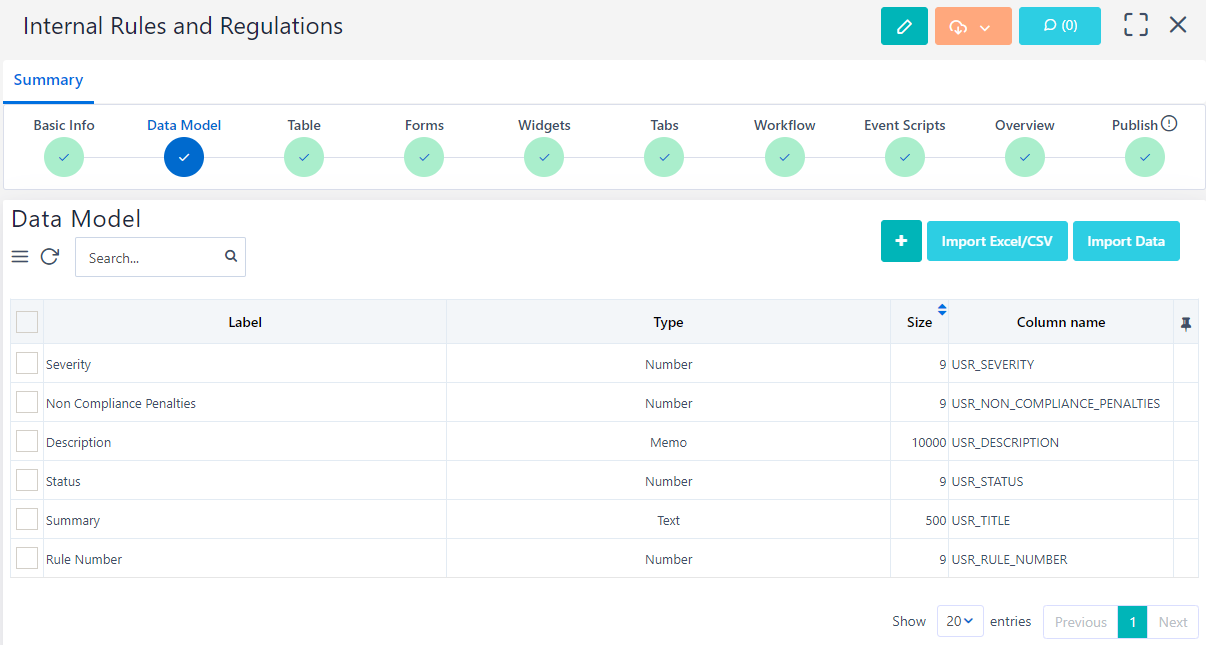The image size is (1206, 645).
Task: Add a new field with plus button
Action: [x=901, y=241]
